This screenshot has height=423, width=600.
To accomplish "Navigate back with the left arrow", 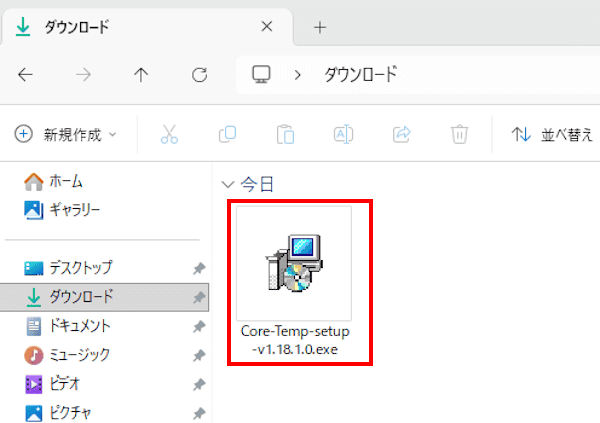I will (x=26, y=75).
